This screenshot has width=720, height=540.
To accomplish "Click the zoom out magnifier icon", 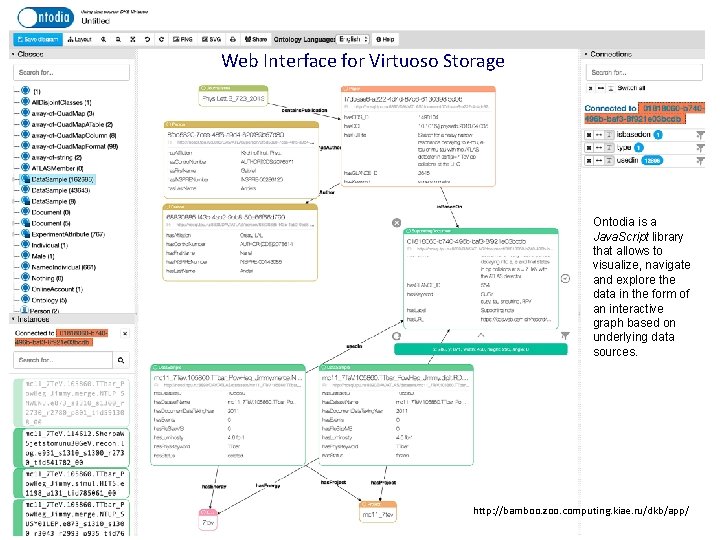I will (118, 39).
